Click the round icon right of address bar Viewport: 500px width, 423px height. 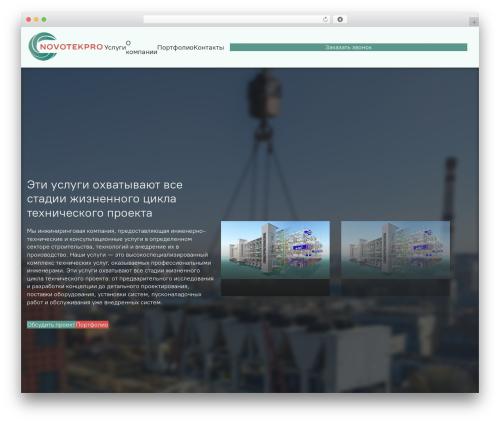click(x=340, y=19)
